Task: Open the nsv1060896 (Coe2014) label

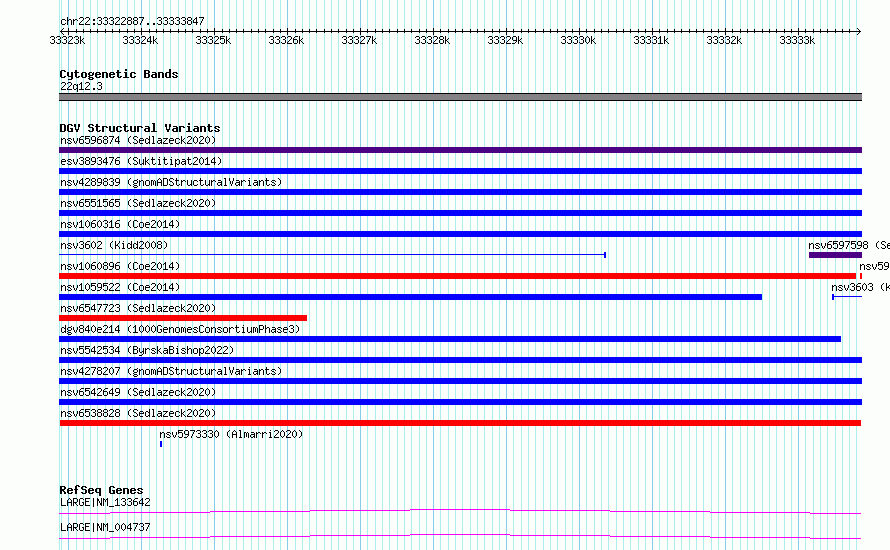Action: click(x=120, y=266)
